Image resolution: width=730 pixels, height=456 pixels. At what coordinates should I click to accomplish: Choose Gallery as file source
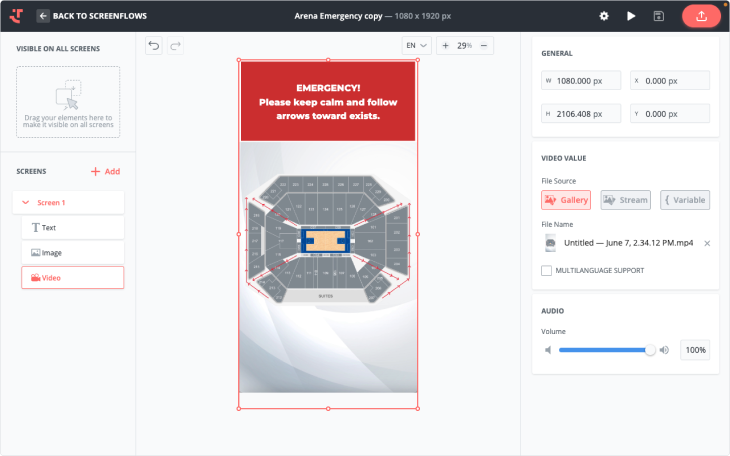[x=566, y=200]
